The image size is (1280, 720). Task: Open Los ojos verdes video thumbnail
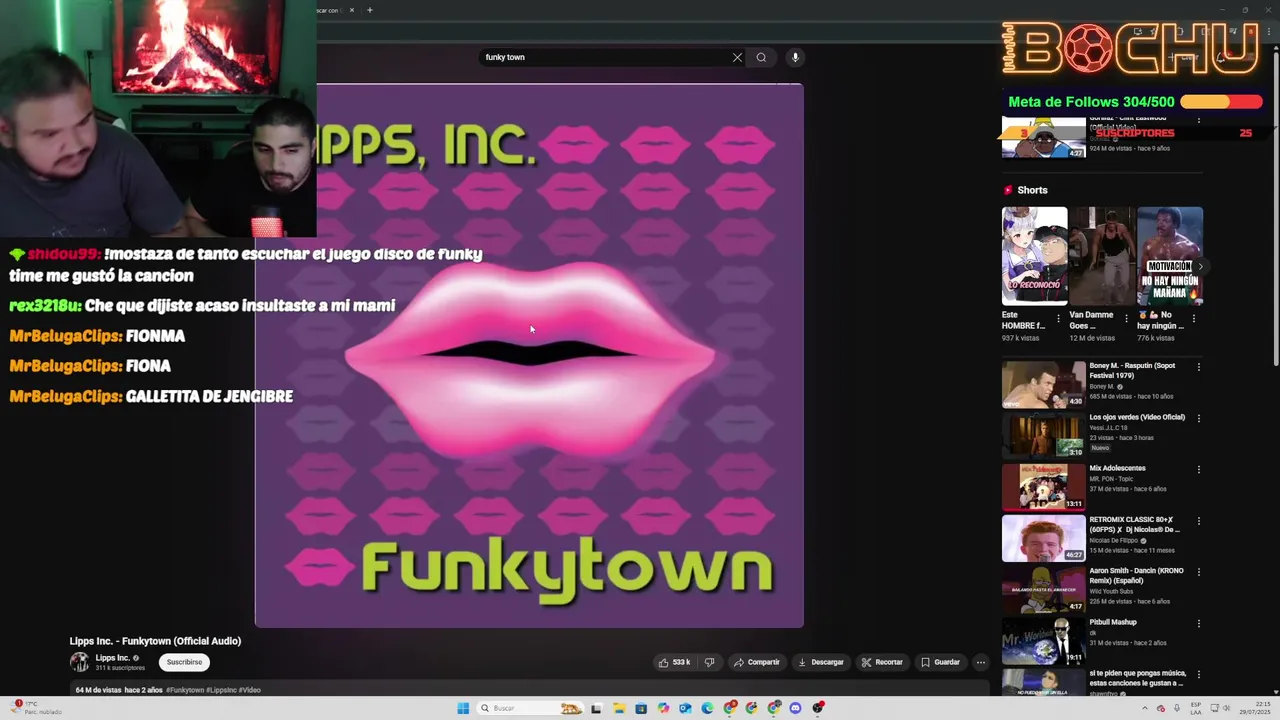[1044, 436]
